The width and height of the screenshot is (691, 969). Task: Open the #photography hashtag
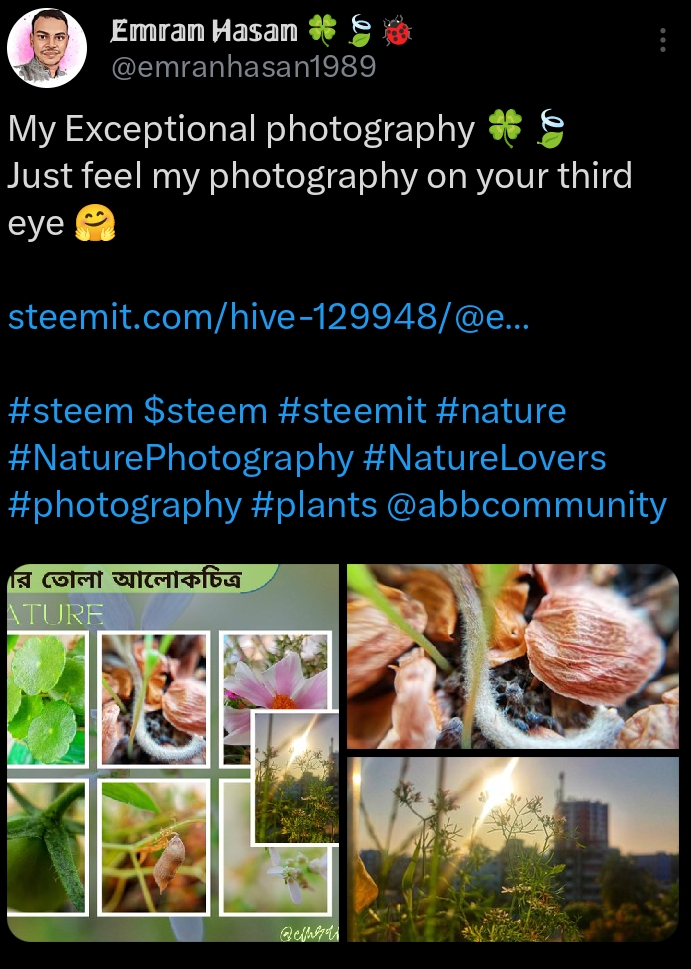124,506
